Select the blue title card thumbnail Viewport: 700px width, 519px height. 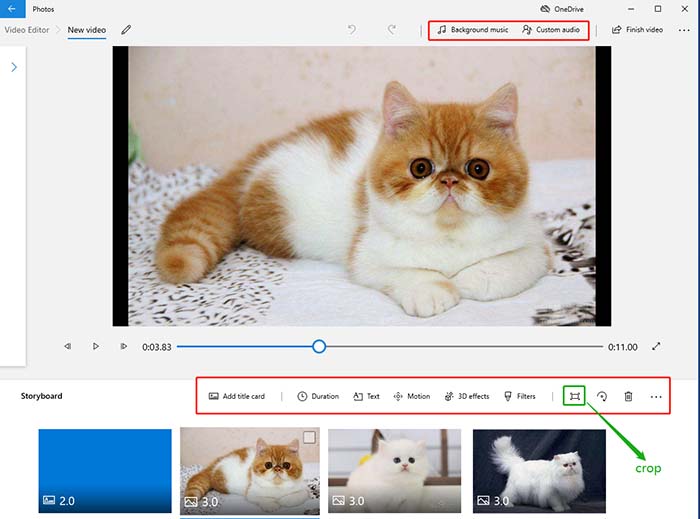tap(105, 471)
